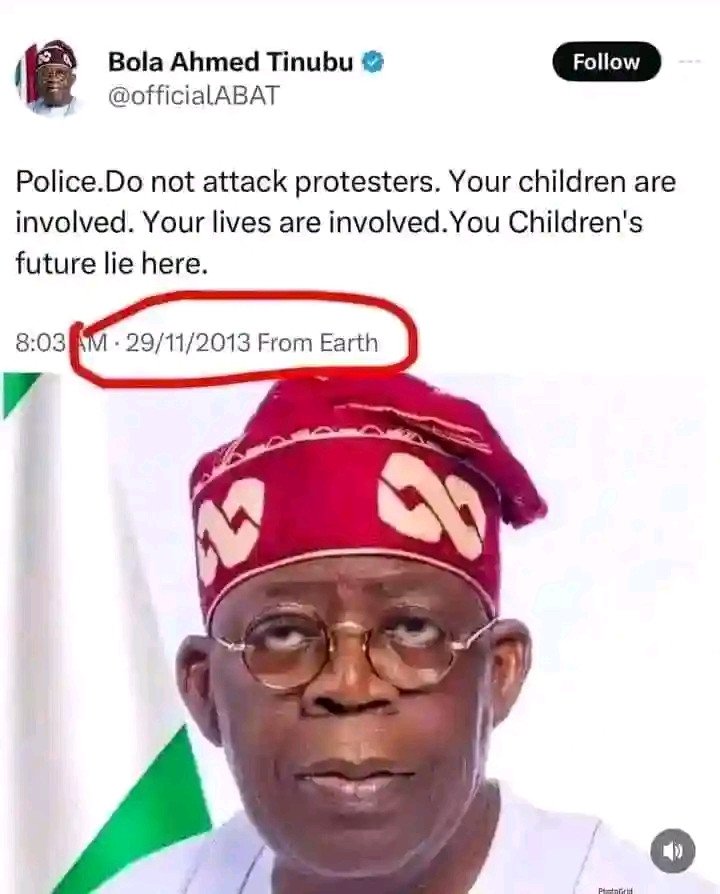The image size is (720, 894).
Task: Click the red hand-drawn circle annotation
Action: (243, 338)
